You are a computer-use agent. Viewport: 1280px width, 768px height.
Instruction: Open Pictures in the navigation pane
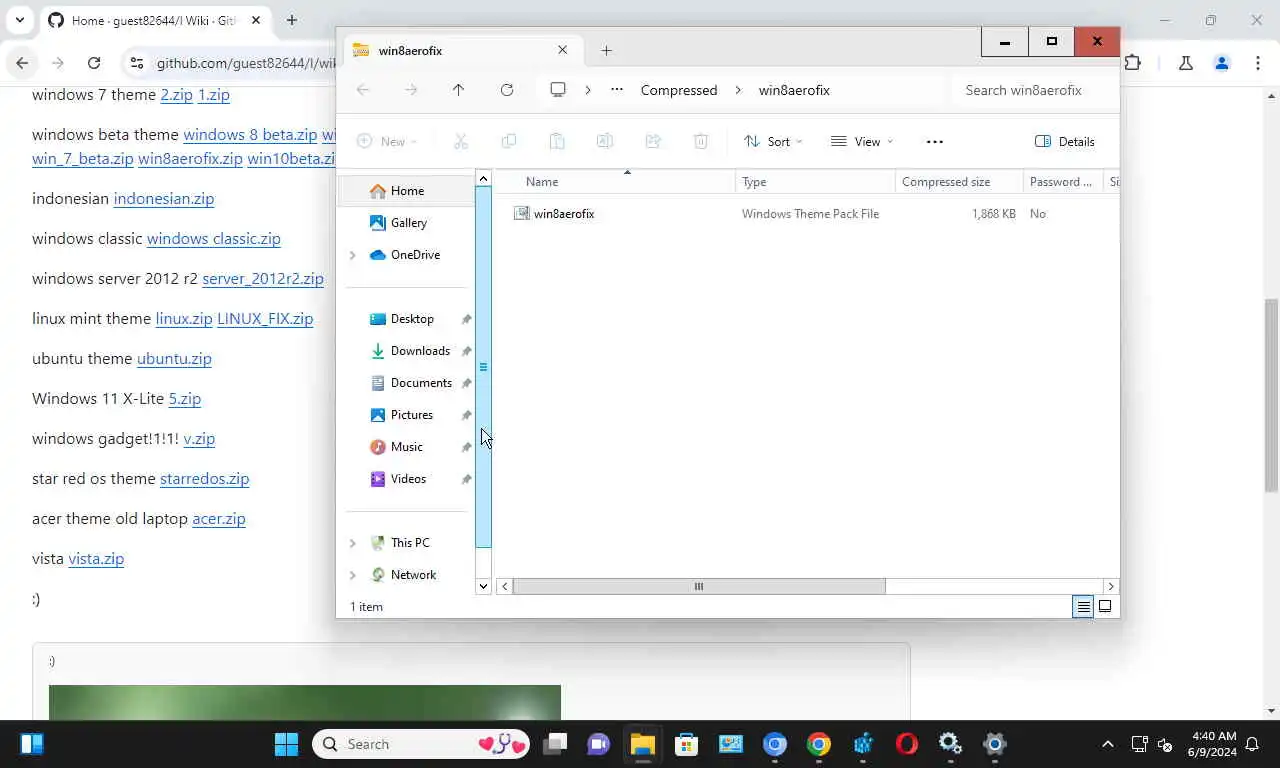(411, 415)
